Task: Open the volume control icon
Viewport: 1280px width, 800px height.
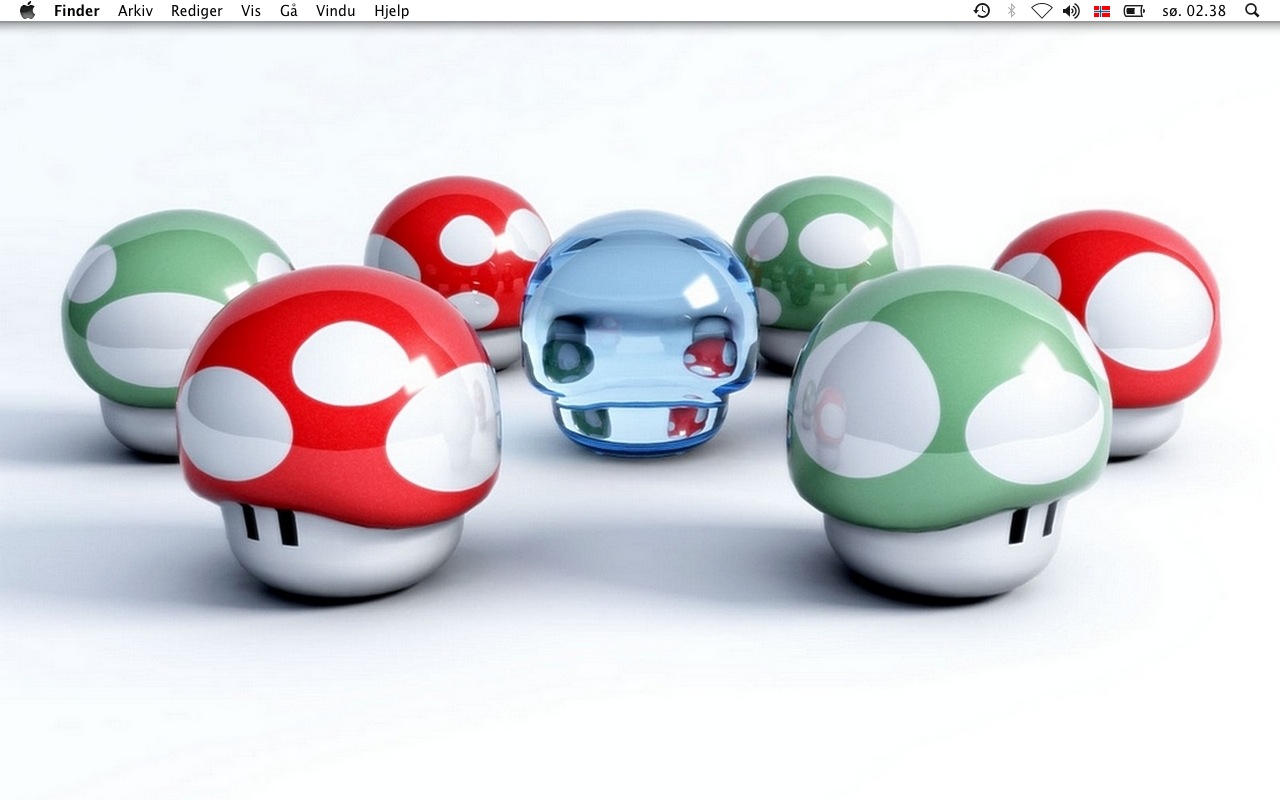Action: pyautogui.click(x=1071, y=11)
